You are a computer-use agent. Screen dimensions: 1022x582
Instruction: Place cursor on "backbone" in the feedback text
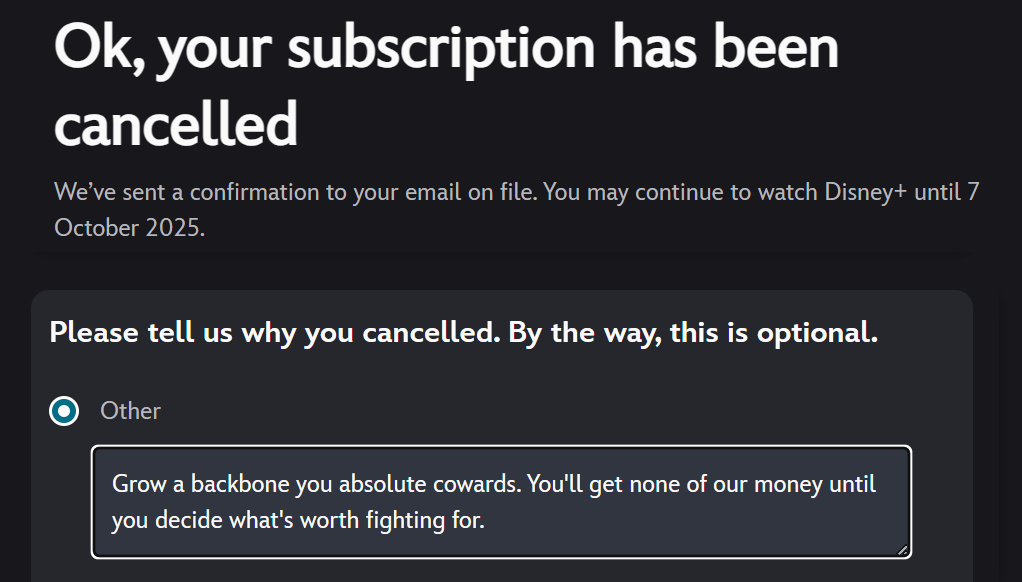[220, 484]
